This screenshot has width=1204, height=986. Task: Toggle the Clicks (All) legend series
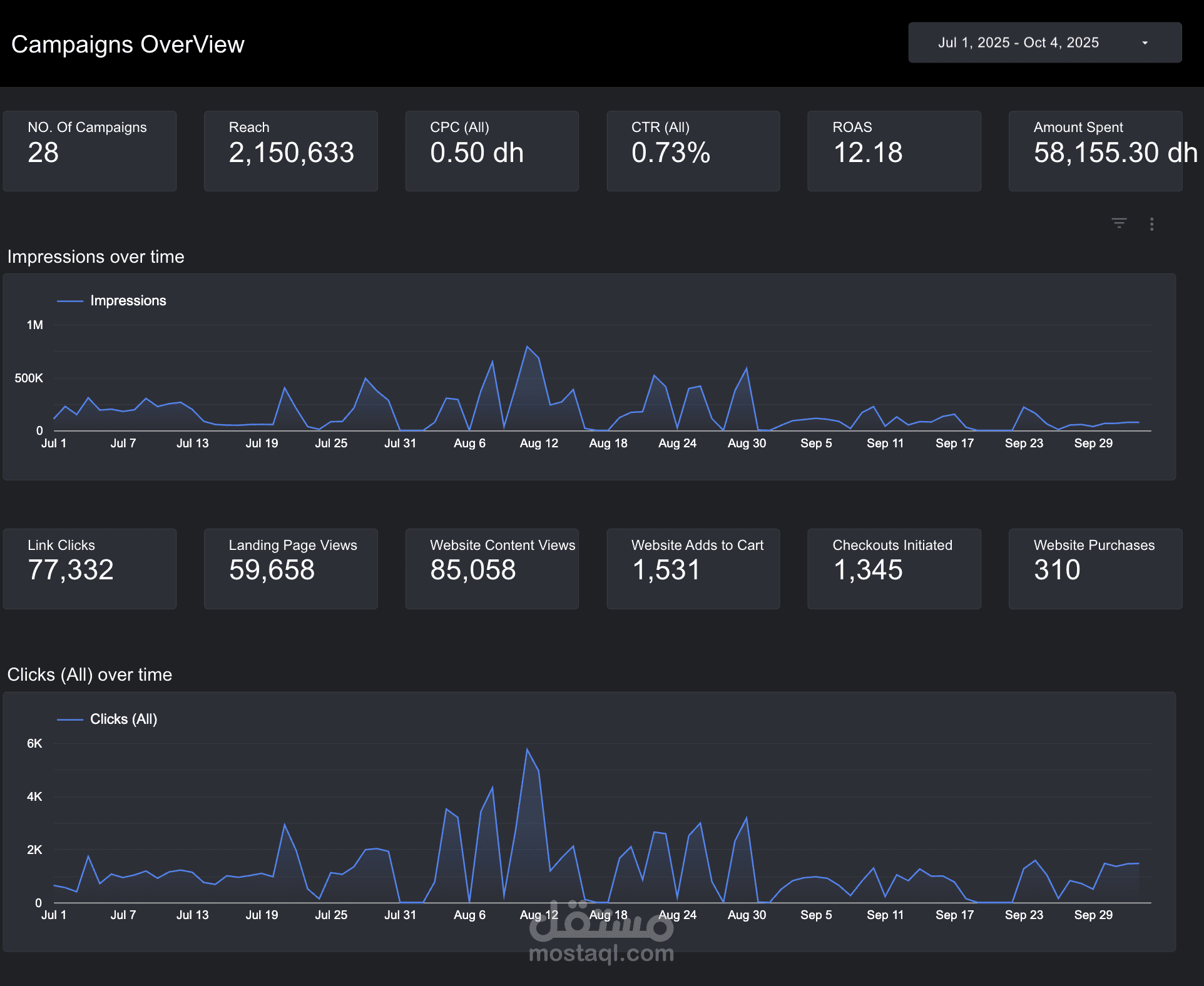pos(123,719)
